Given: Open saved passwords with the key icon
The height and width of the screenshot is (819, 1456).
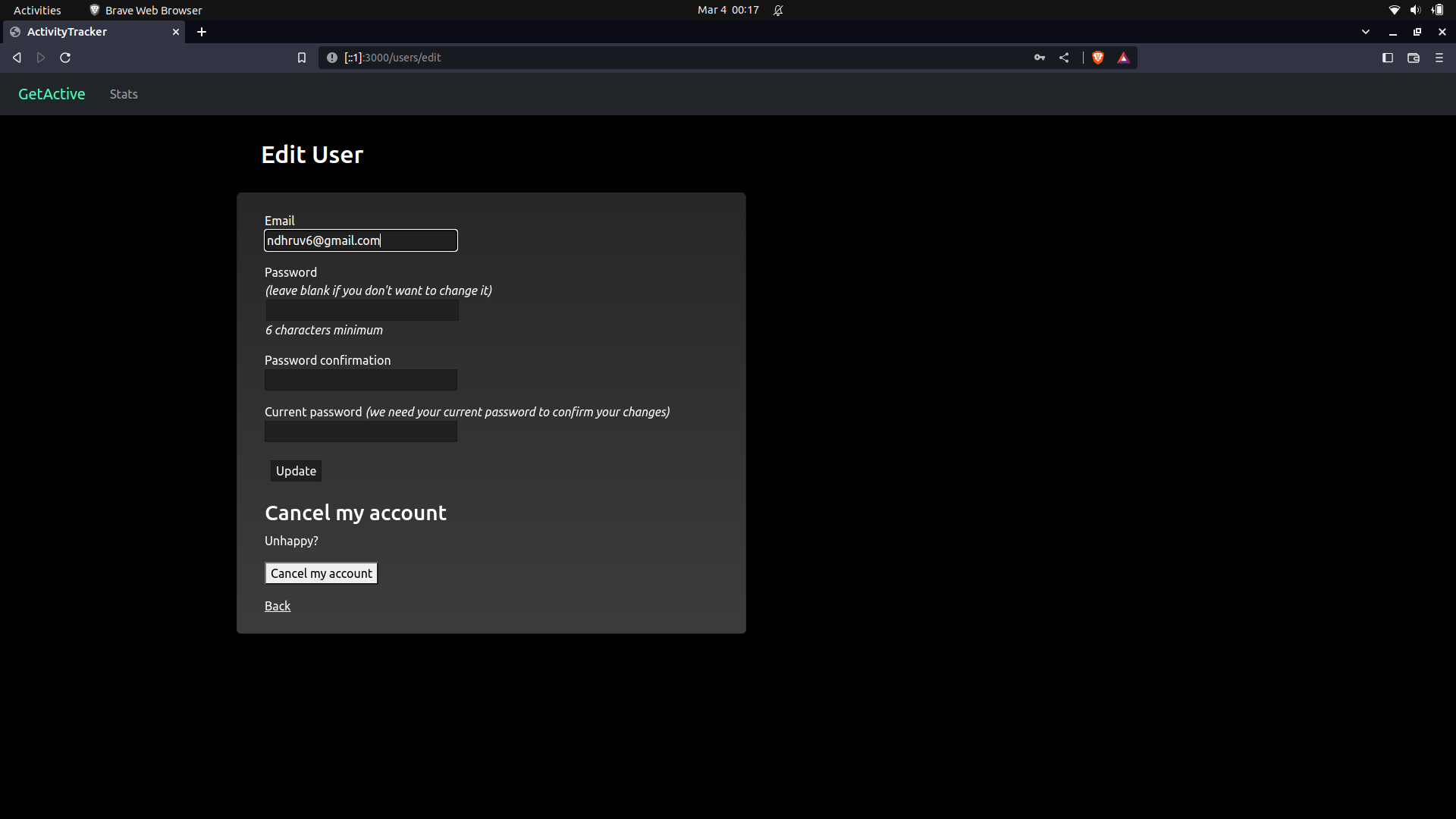Looking at the screenshot, I should [1039, 57].
